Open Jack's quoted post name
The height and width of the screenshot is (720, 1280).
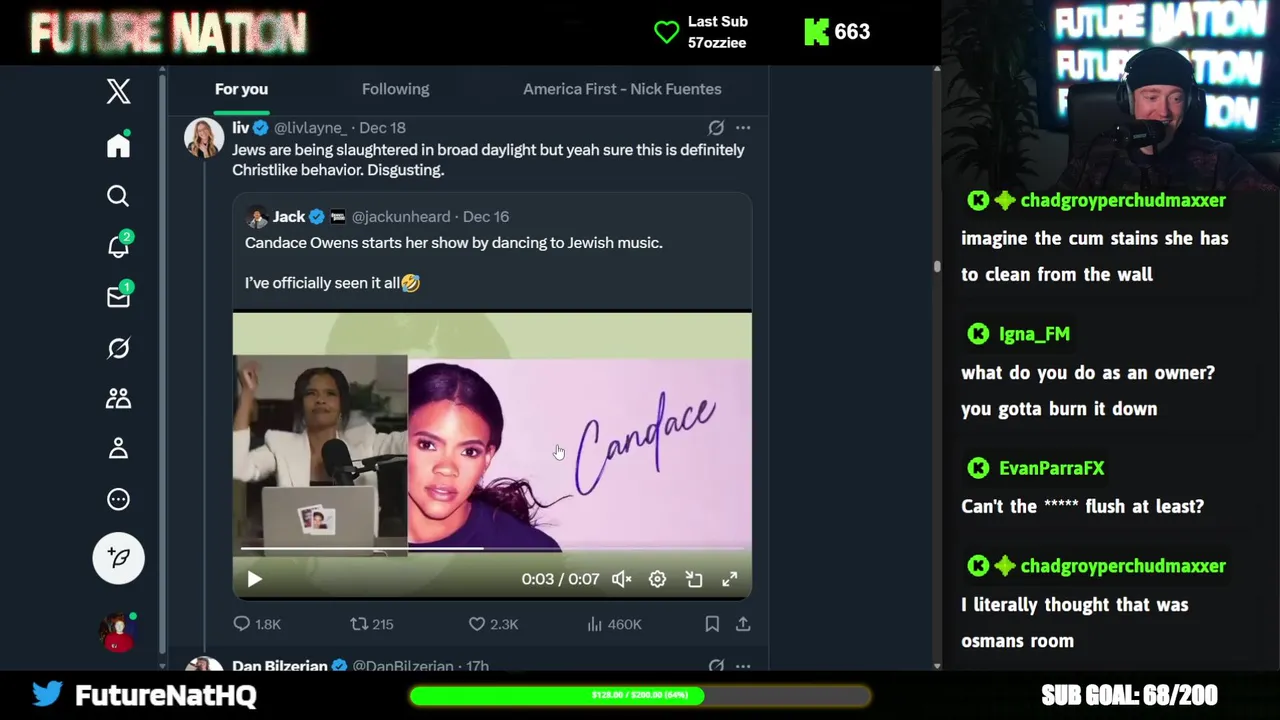[289, 216]
